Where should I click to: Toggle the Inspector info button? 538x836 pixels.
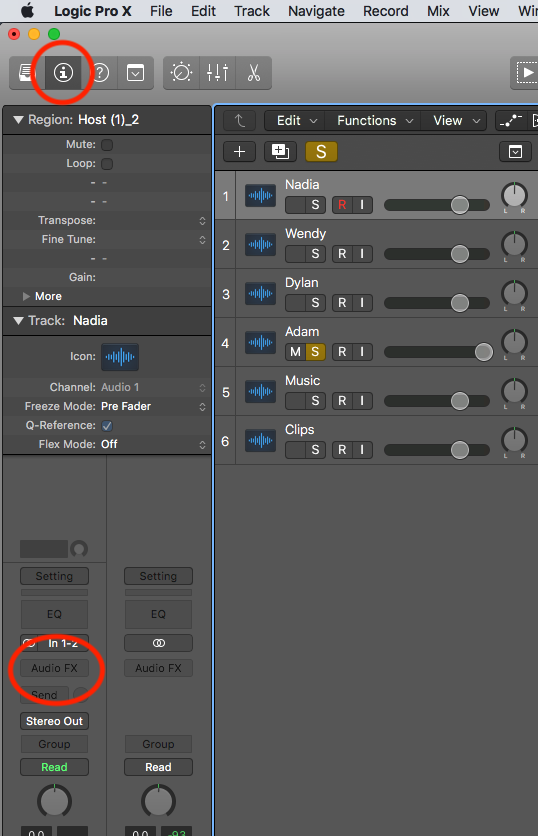[63, 73]
